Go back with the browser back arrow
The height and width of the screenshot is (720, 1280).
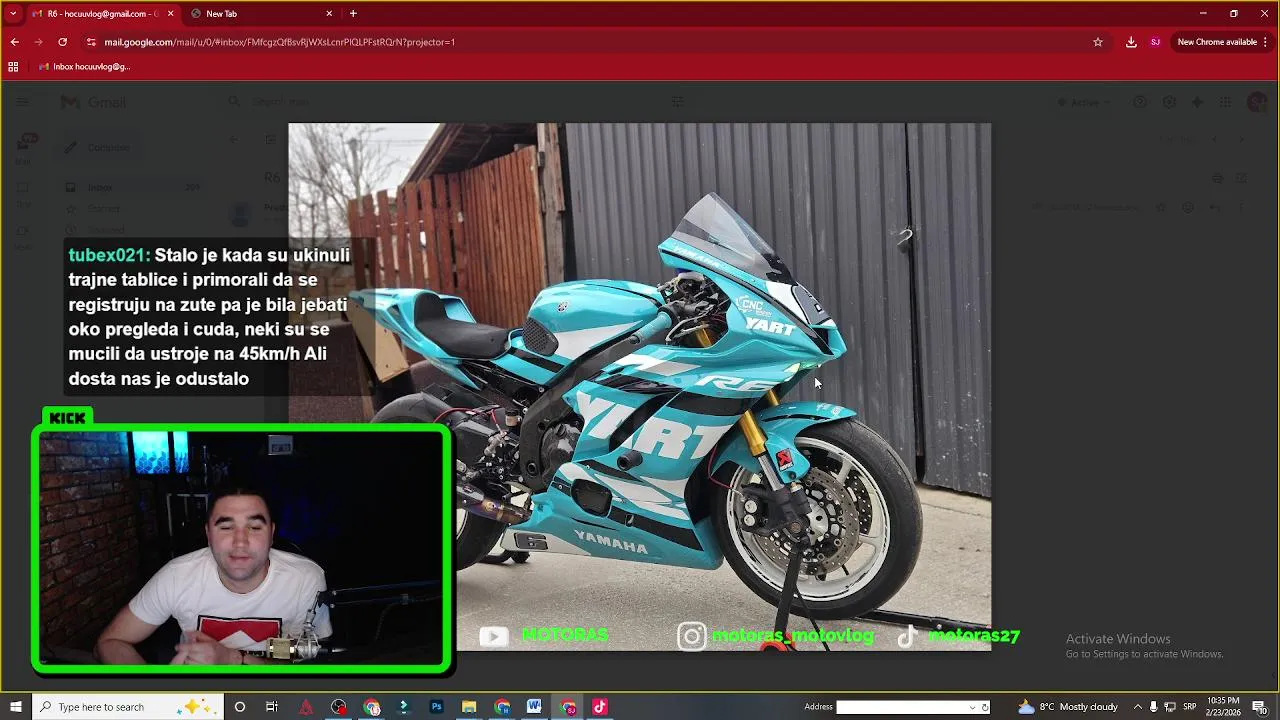(14, 42)
